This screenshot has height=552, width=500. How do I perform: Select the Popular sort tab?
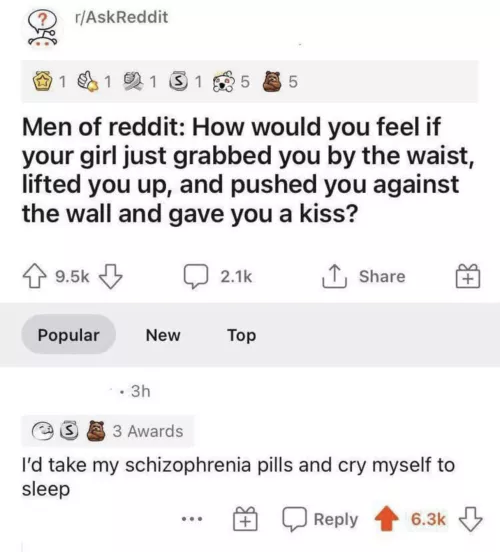(68, 334)
